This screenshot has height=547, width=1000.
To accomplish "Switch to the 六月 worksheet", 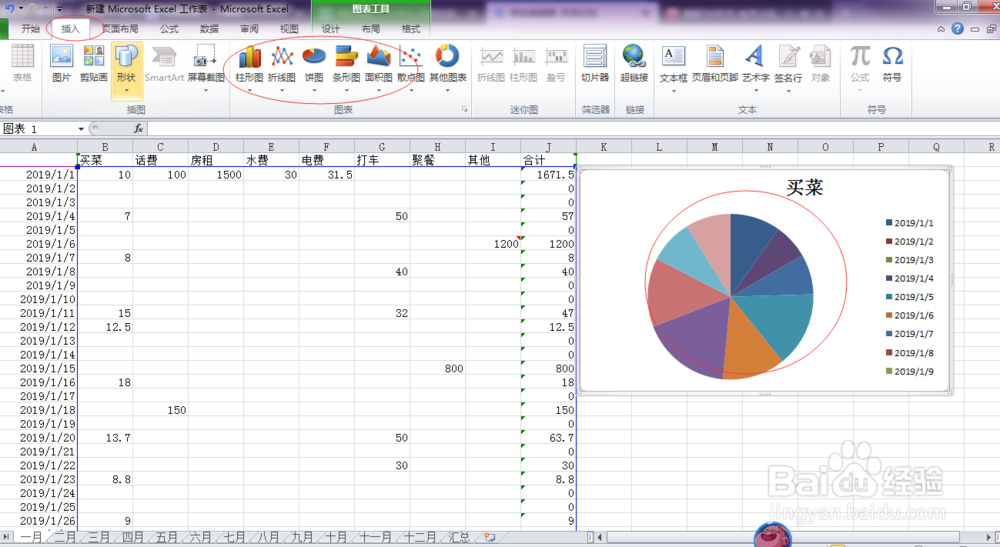I will [x=200, y=537].
